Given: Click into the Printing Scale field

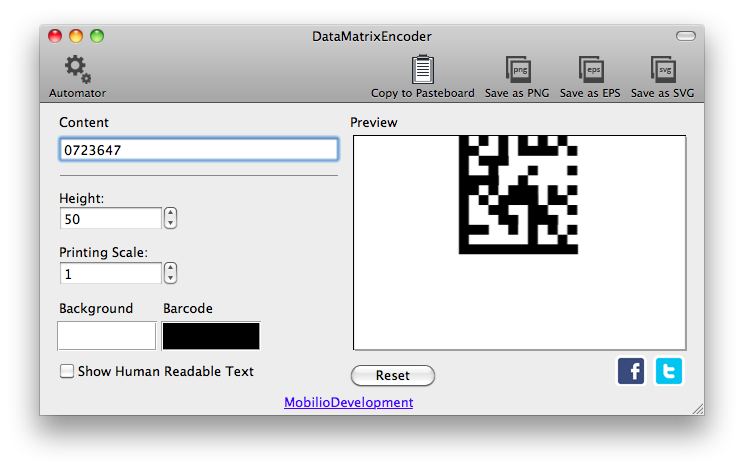Looking at the screenshot, I should pyautogui.click(x=111, y=274).
